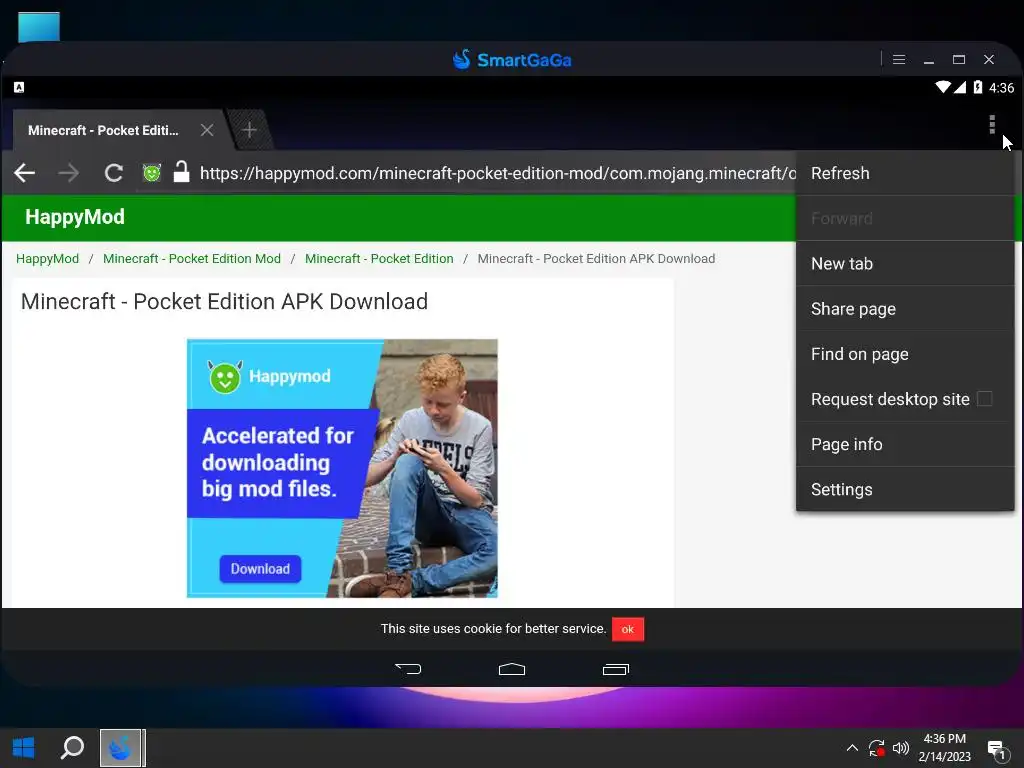1024x768 pixels.
Task: Click the Download button in ad
Action: [x=260, y=569]
